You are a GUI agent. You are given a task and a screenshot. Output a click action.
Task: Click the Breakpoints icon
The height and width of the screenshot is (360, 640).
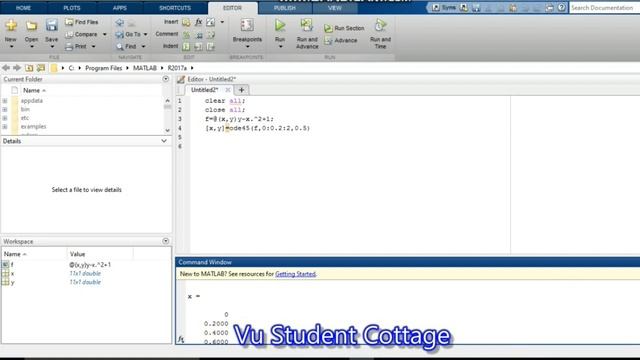tap(247, 25)
